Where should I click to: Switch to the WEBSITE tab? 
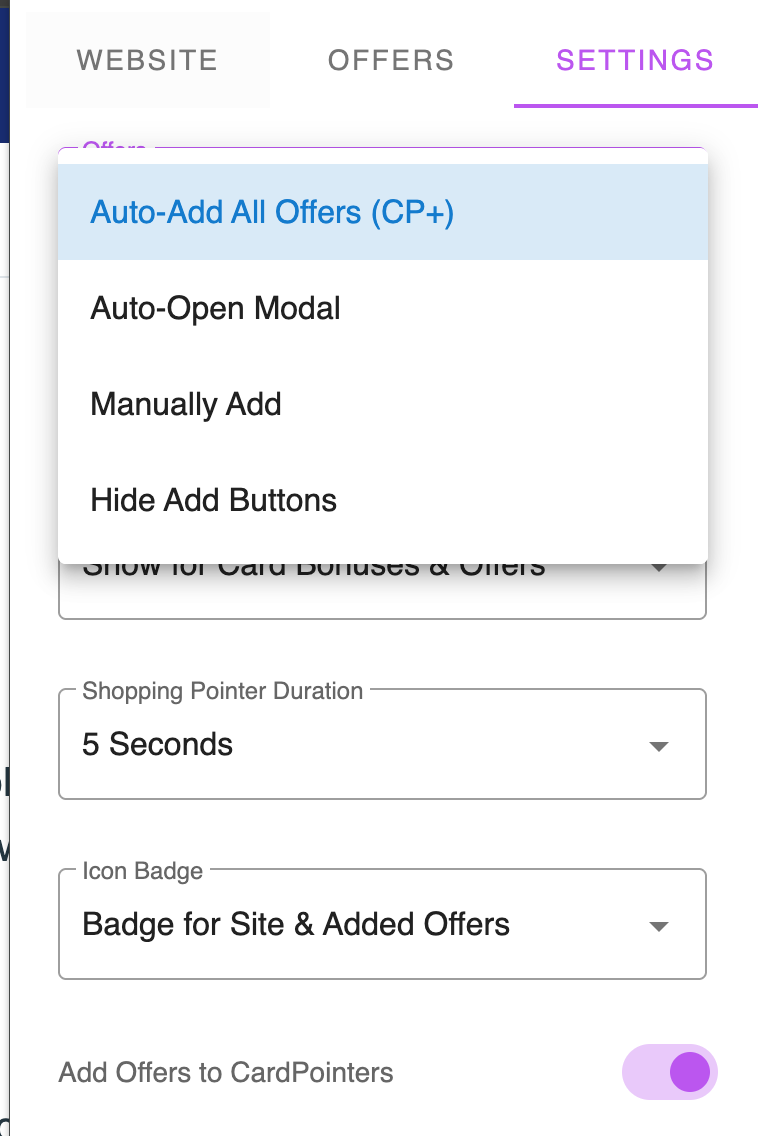[x=148, y=60]
